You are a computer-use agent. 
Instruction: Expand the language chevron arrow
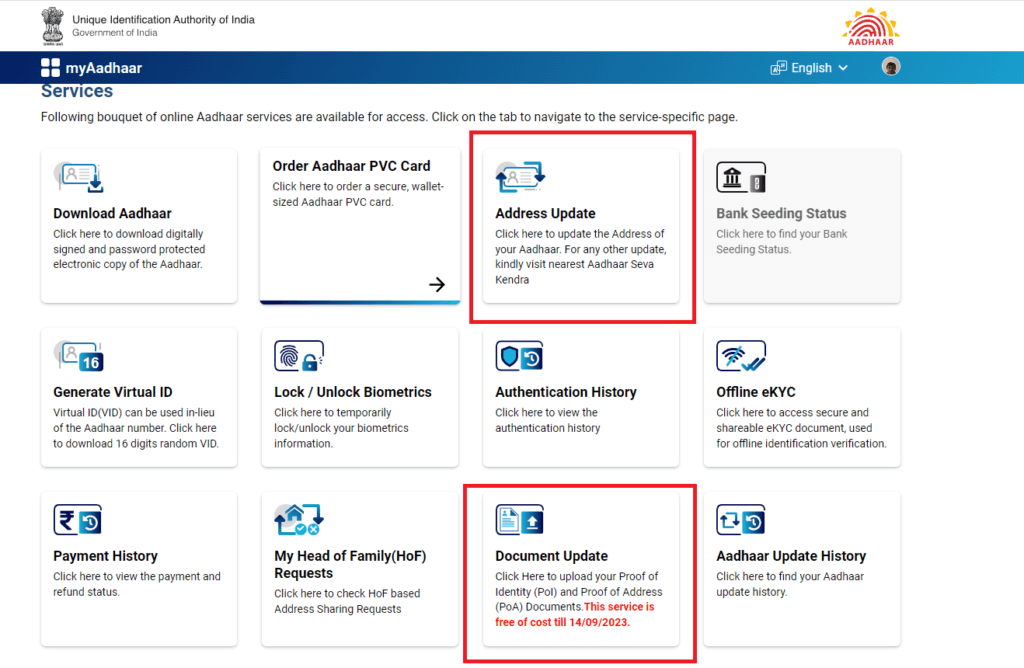(843, 68)
